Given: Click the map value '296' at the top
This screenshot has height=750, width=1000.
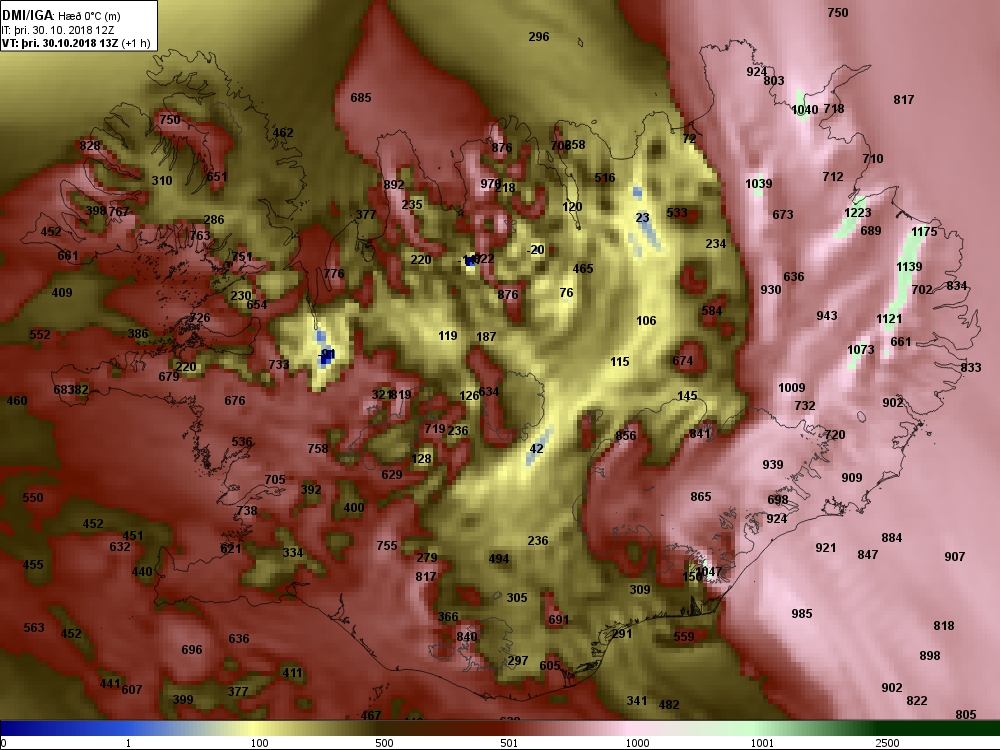Looking at the screenshot, I should coord(539,36).
